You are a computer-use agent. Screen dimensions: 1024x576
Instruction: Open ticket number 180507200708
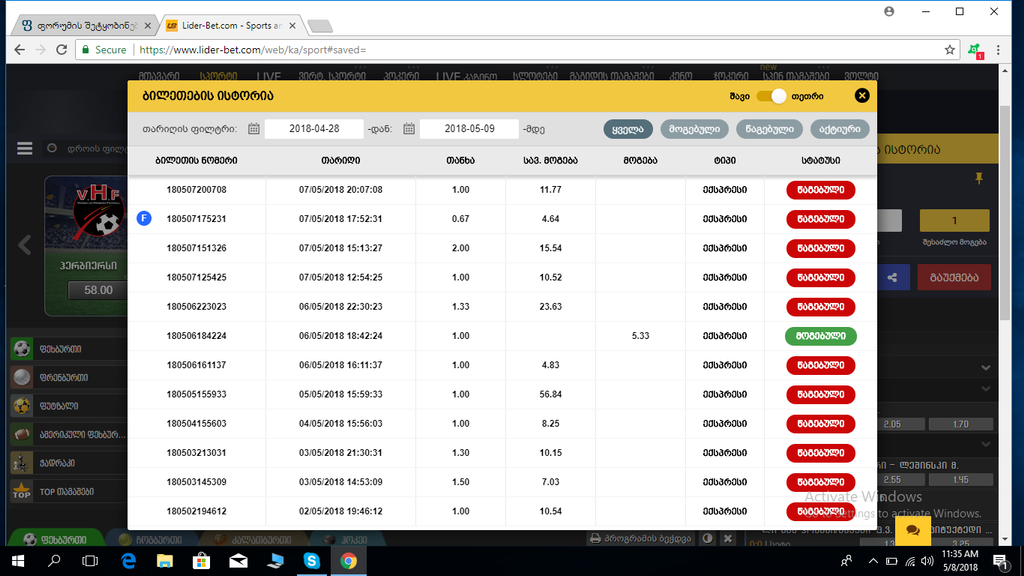click(x=197, y=190)
